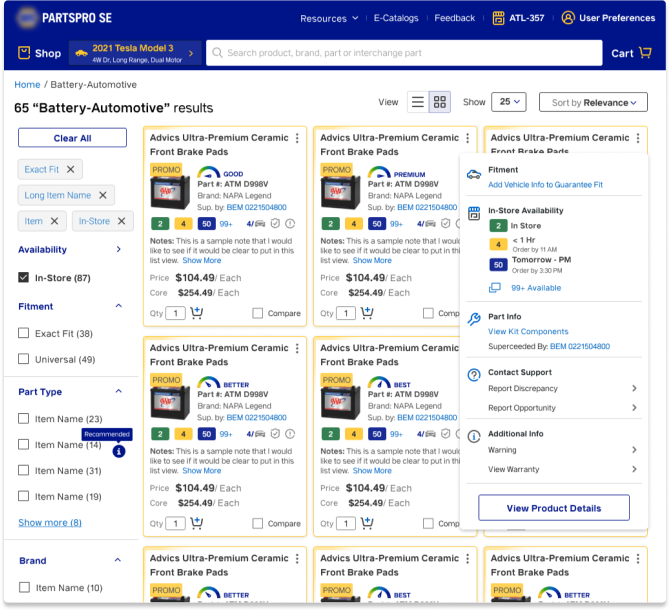Click Superceeded By BEM 0221504800 link
670x611 pixels.
(x=579, y=347)
